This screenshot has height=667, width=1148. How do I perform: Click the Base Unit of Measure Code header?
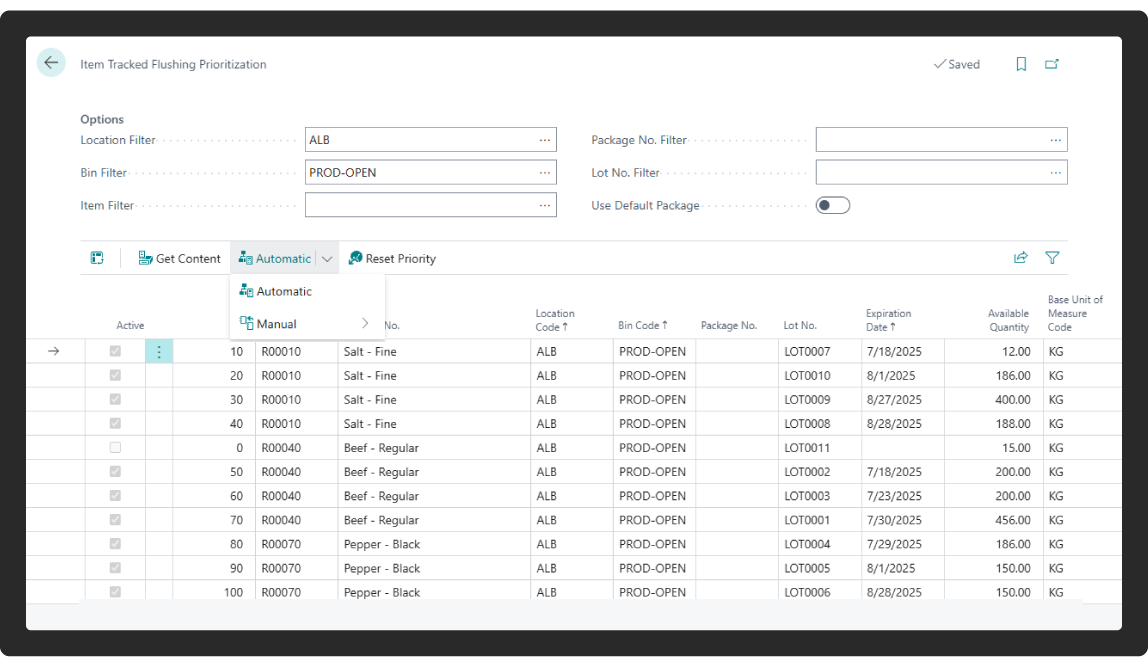pos(1075,313)
